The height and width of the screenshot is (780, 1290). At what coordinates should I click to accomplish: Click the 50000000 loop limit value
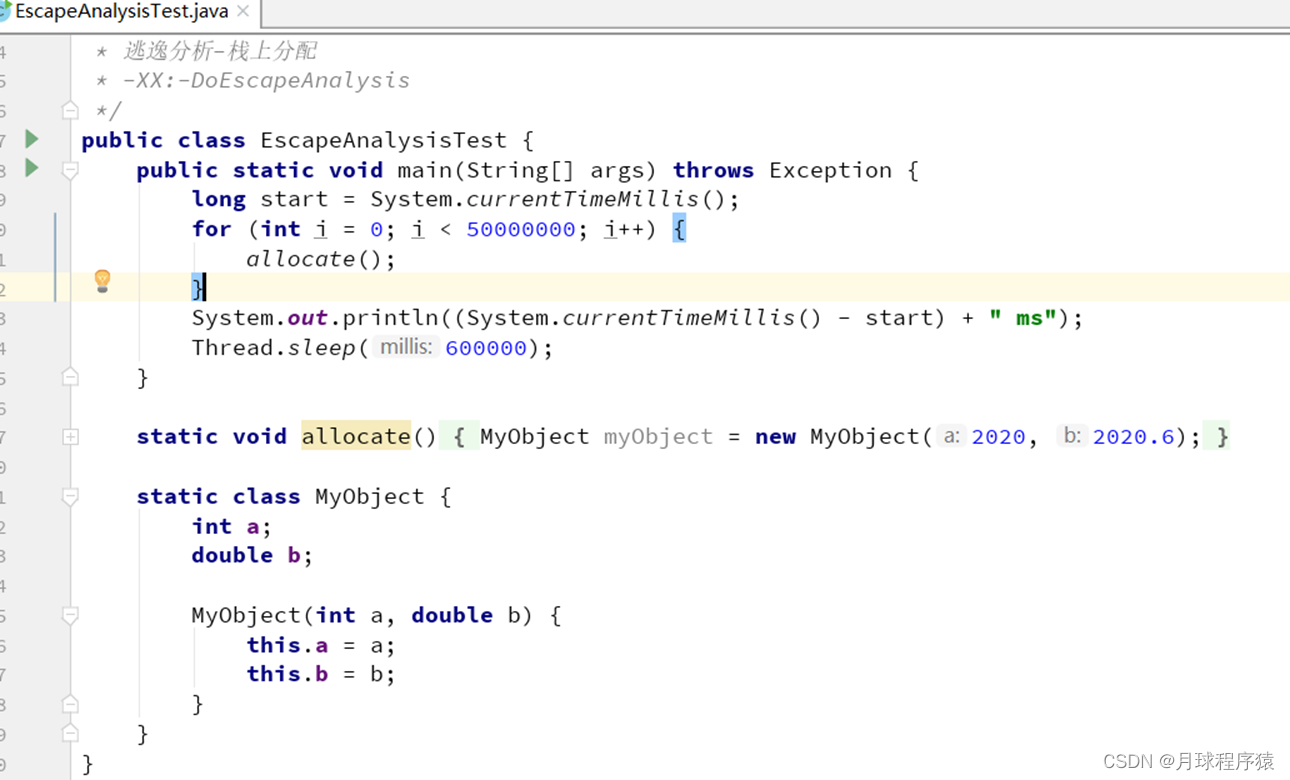521,229
